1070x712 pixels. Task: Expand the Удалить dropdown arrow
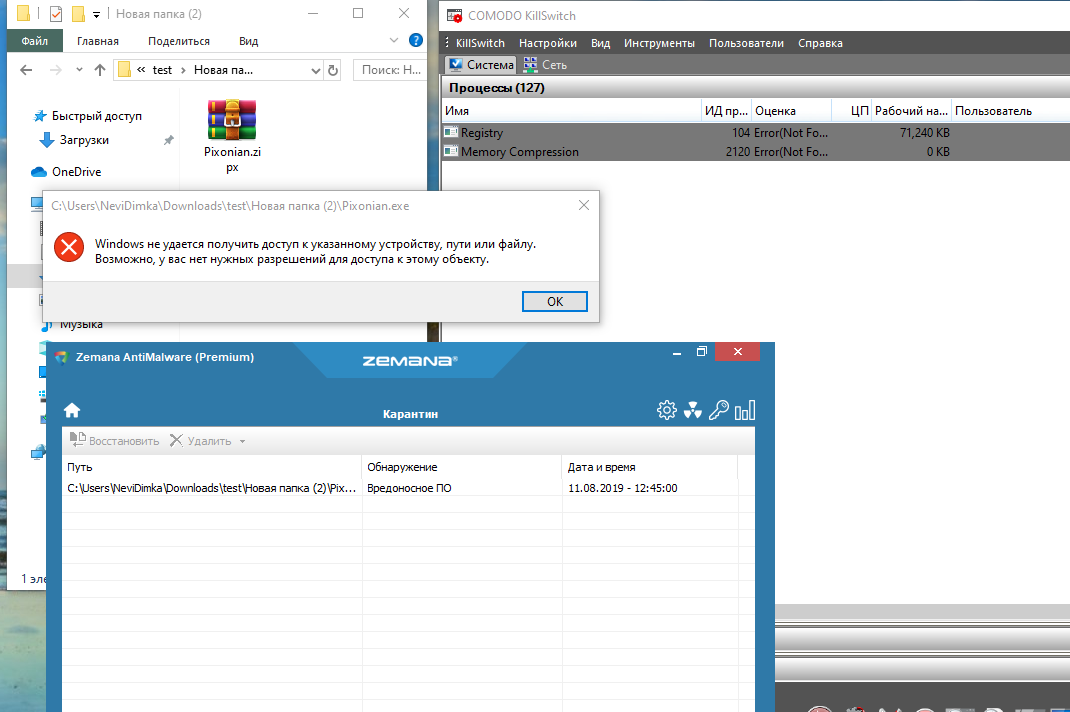[x=242, y=442]
